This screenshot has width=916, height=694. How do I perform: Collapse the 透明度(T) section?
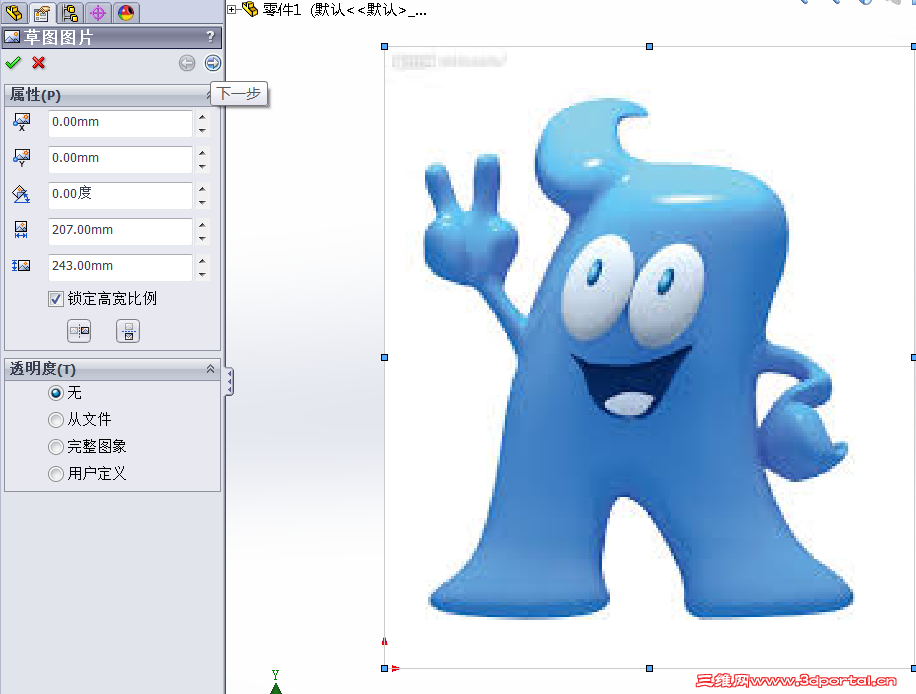(210, 369)
